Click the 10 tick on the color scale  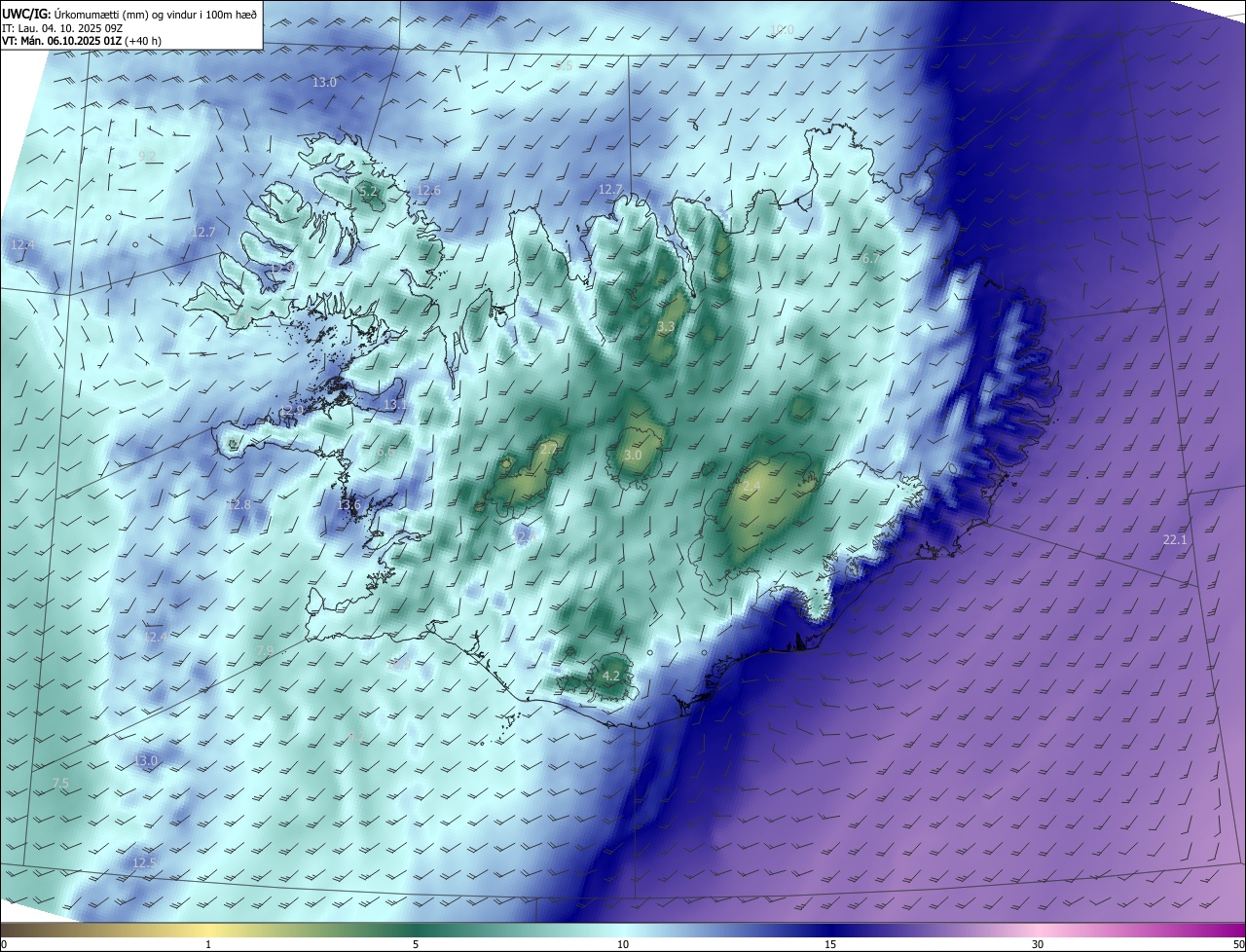pyautogui.click(x=623, y=944)
